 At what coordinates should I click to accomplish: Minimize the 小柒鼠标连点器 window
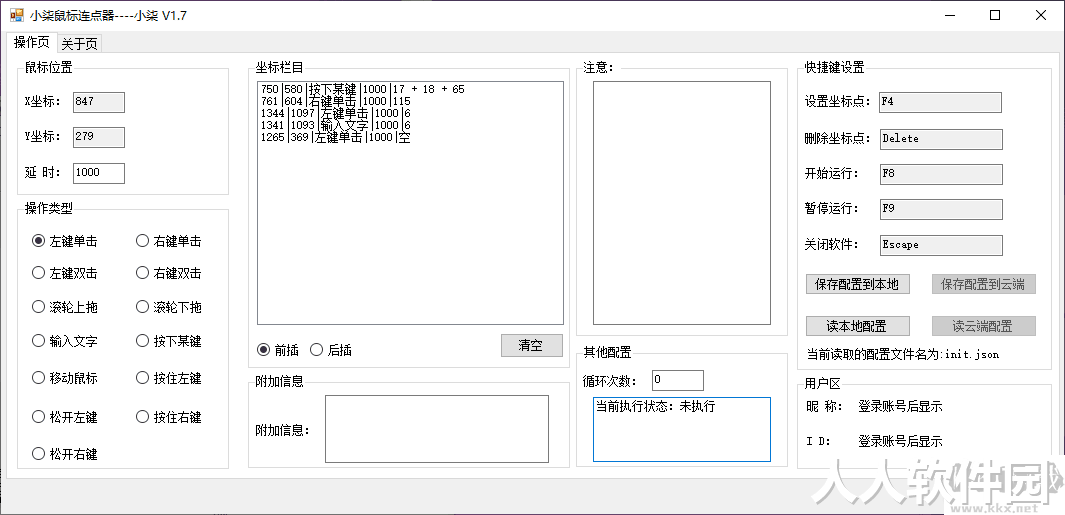(948, 16)
